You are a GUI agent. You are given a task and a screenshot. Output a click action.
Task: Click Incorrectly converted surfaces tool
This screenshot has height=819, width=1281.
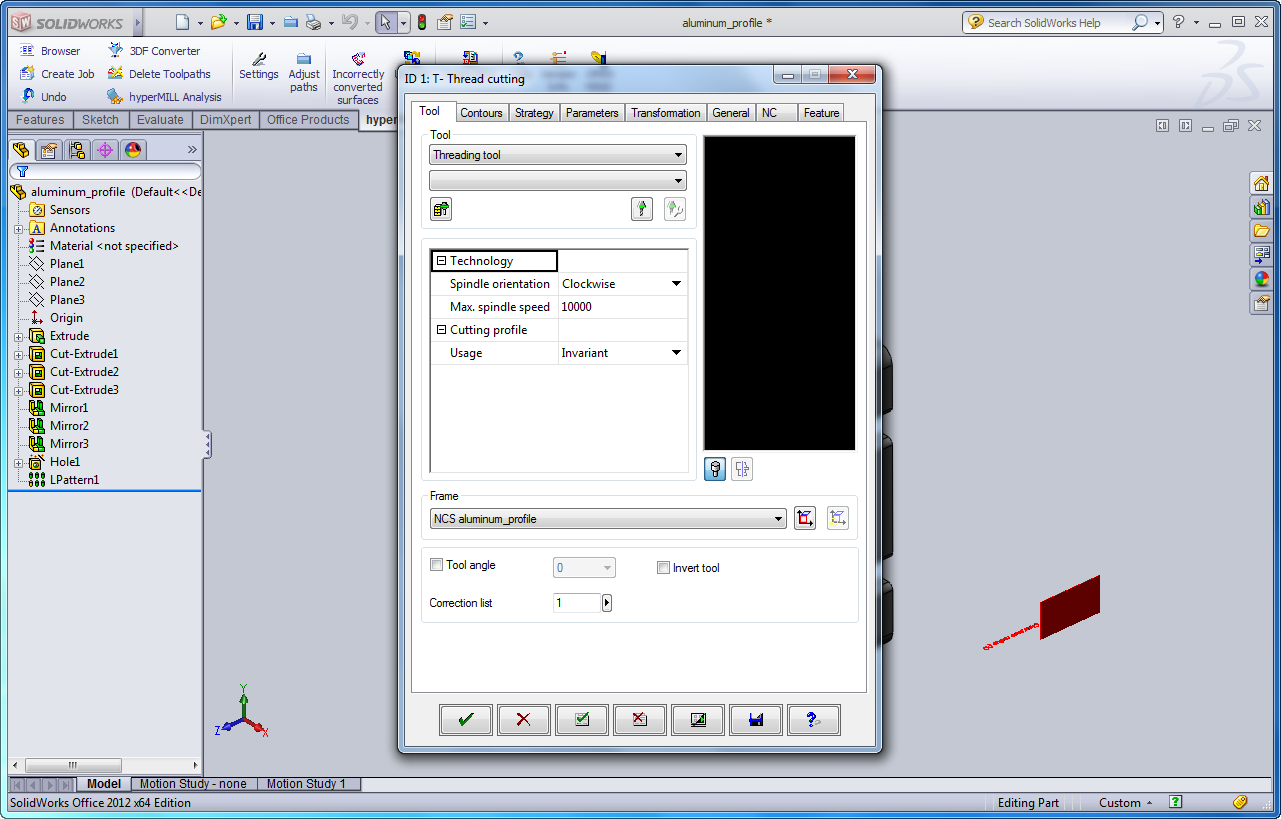pyautogui.click(x=358, y=79)
